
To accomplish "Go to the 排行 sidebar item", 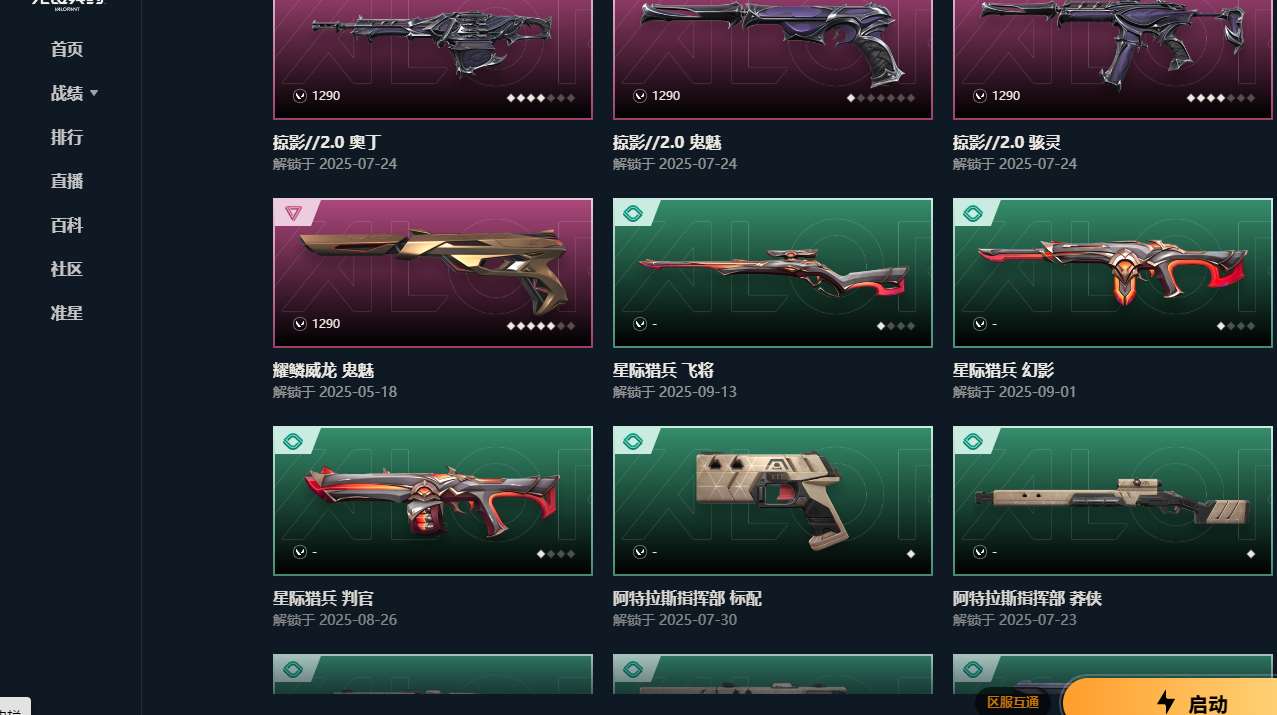I will (67, 137).
